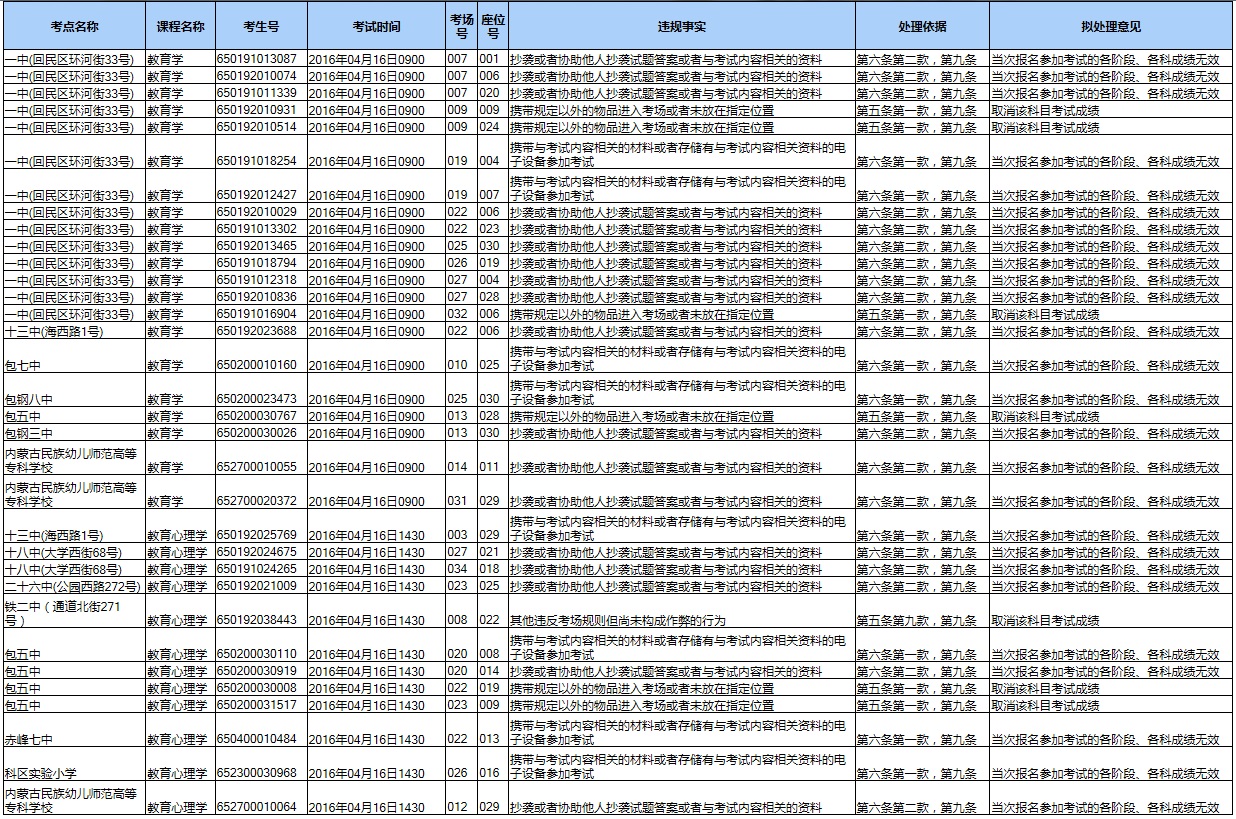Select the 其他违反考场规则但尚未构成作弊的行为 cell
This screenshot has height=819, width=1236.
click(x=617, y=621)
